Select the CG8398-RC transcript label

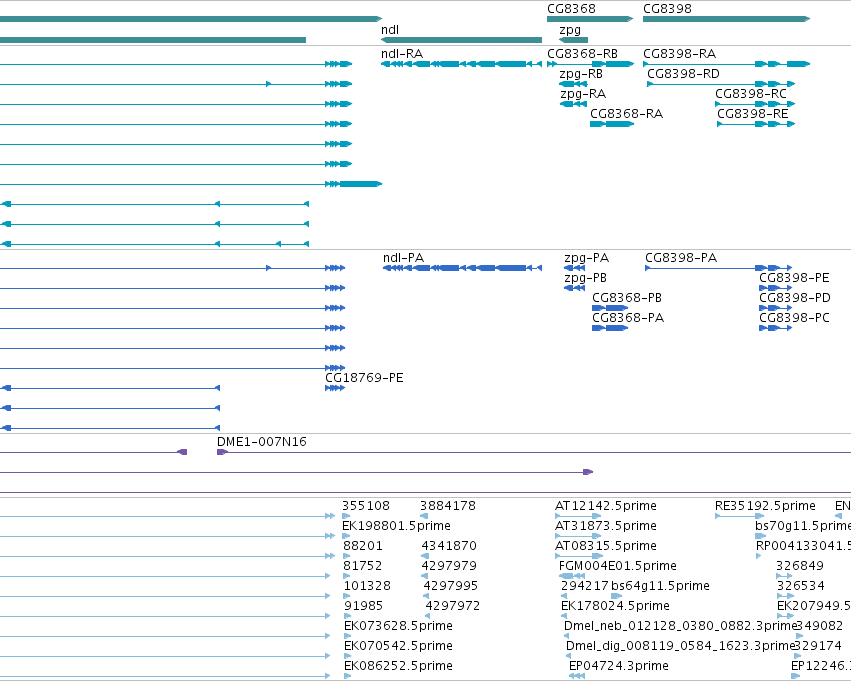[x=751, y=94]
